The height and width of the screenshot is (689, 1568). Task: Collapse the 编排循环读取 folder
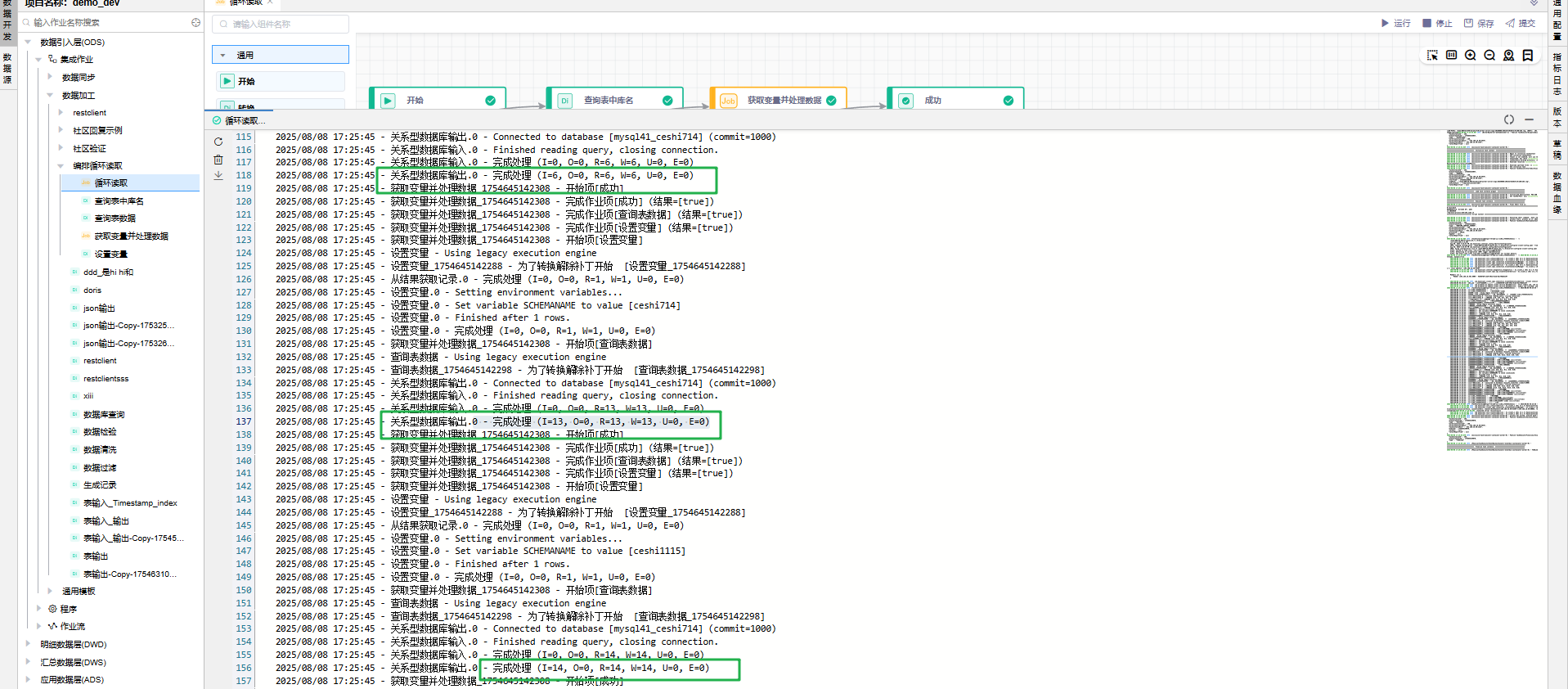[x=61, y=165]
